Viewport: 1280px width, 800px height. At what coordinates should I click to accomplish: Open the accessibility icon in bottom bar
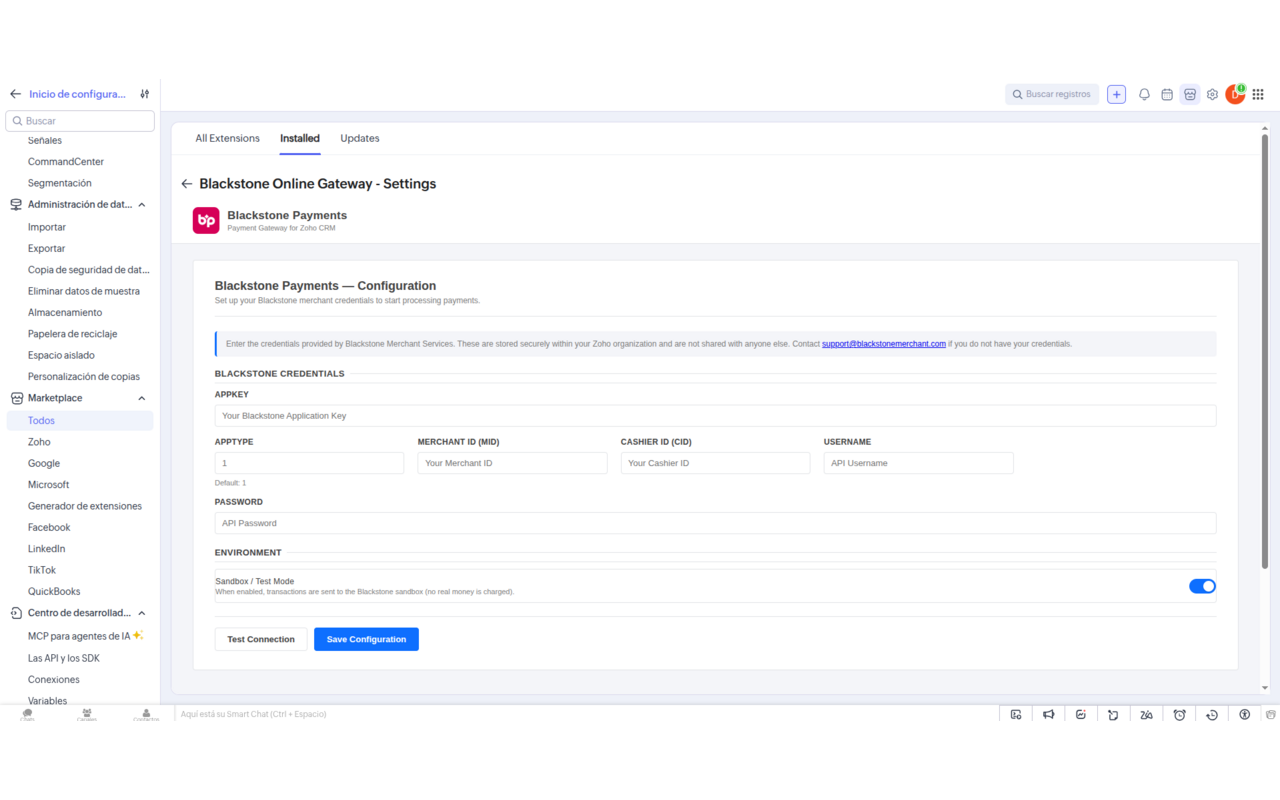1244,714
